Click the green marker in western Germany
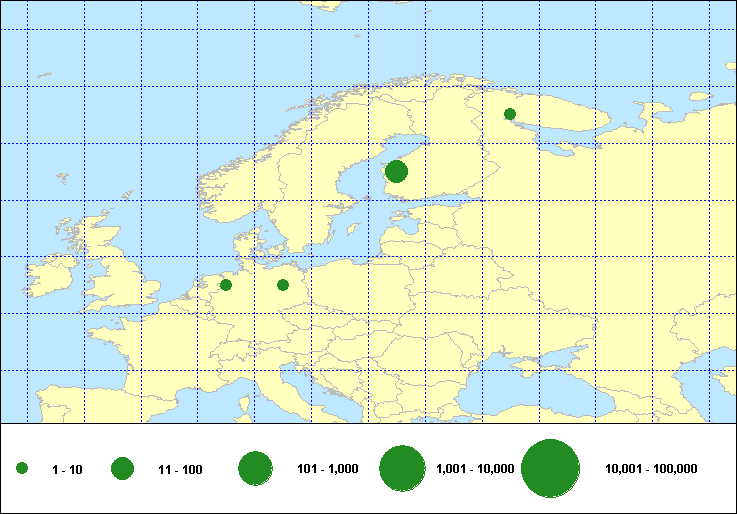The image size is (737, 514). 226,285
